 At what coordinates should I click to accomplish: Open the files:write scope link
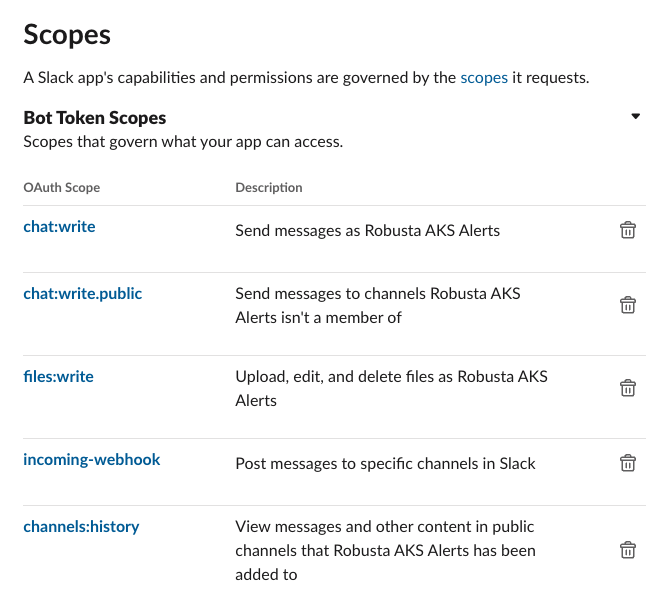(58, 377)
